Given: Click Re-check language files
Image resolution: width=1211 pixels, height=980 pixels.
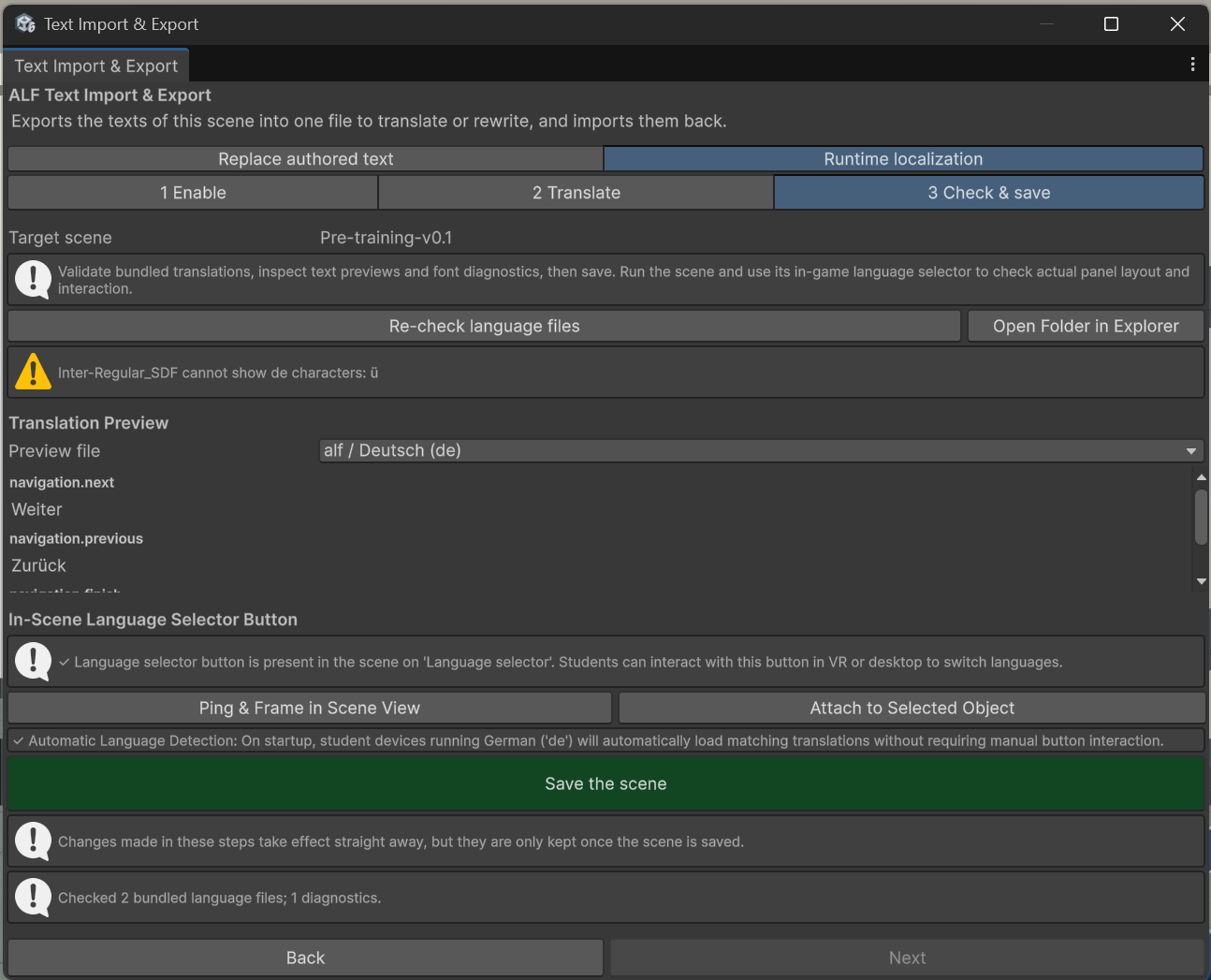Looking at the screenshot, I should click(484, 326).
